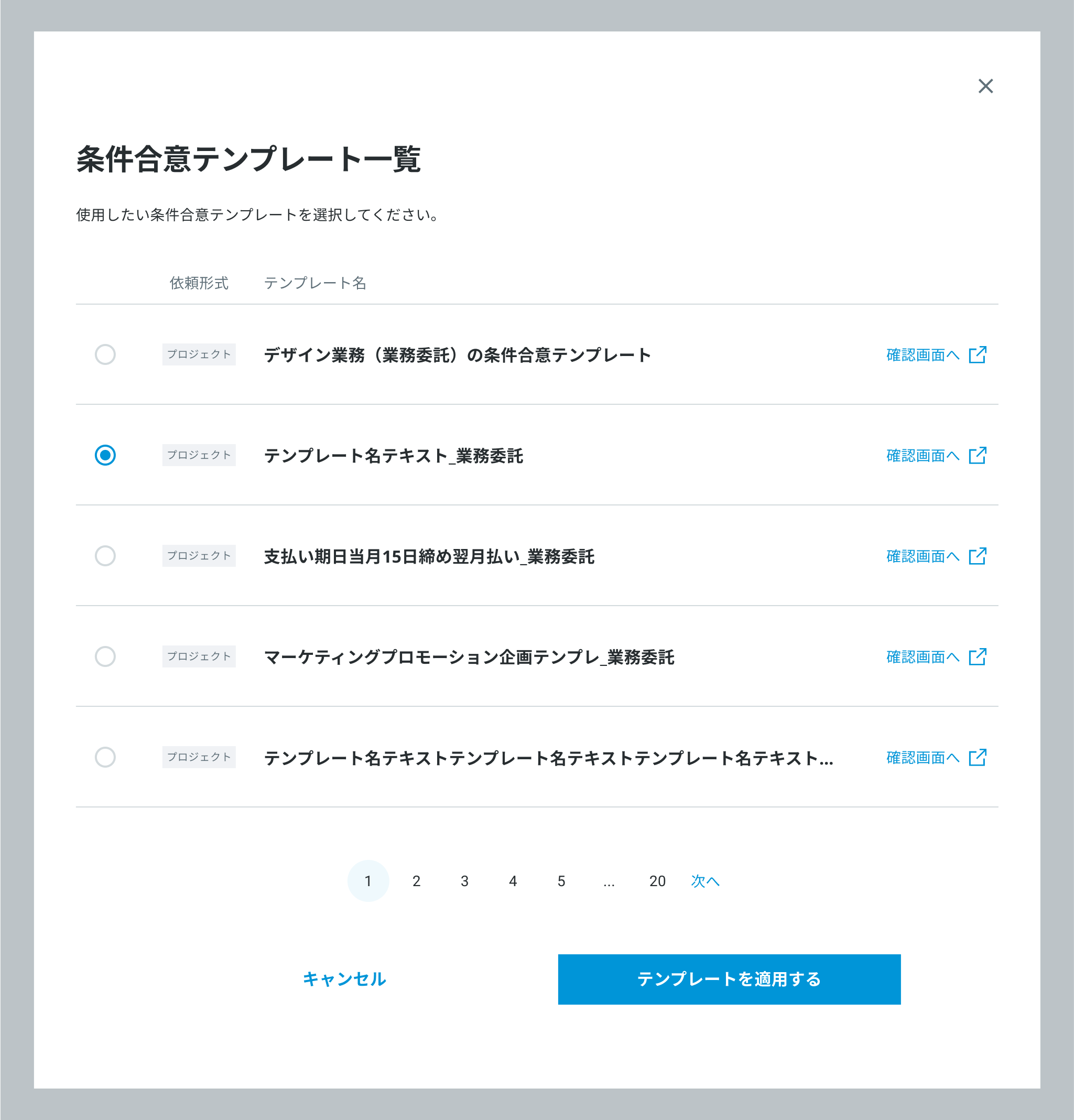Click current page 1 in pagination
1074x1120 pixels.
tap(368, 881)
